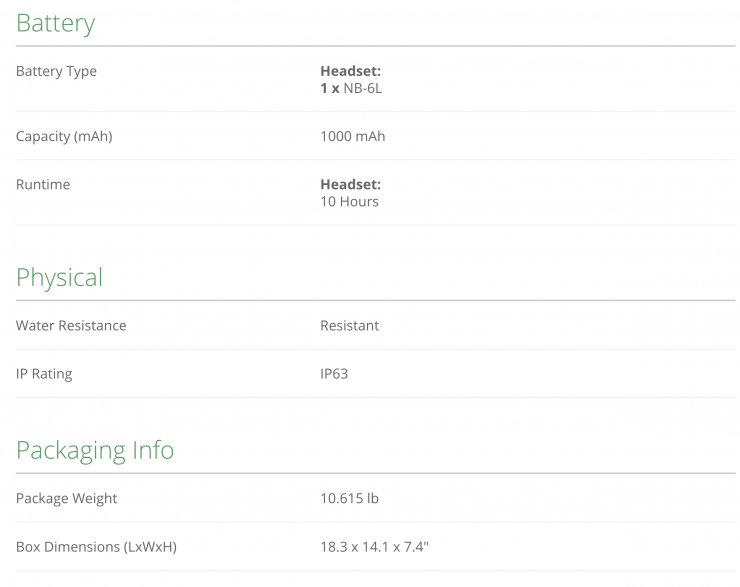
Task: Click the IP Rating row label
Action: pyautogui.click(x=44, y=374)
